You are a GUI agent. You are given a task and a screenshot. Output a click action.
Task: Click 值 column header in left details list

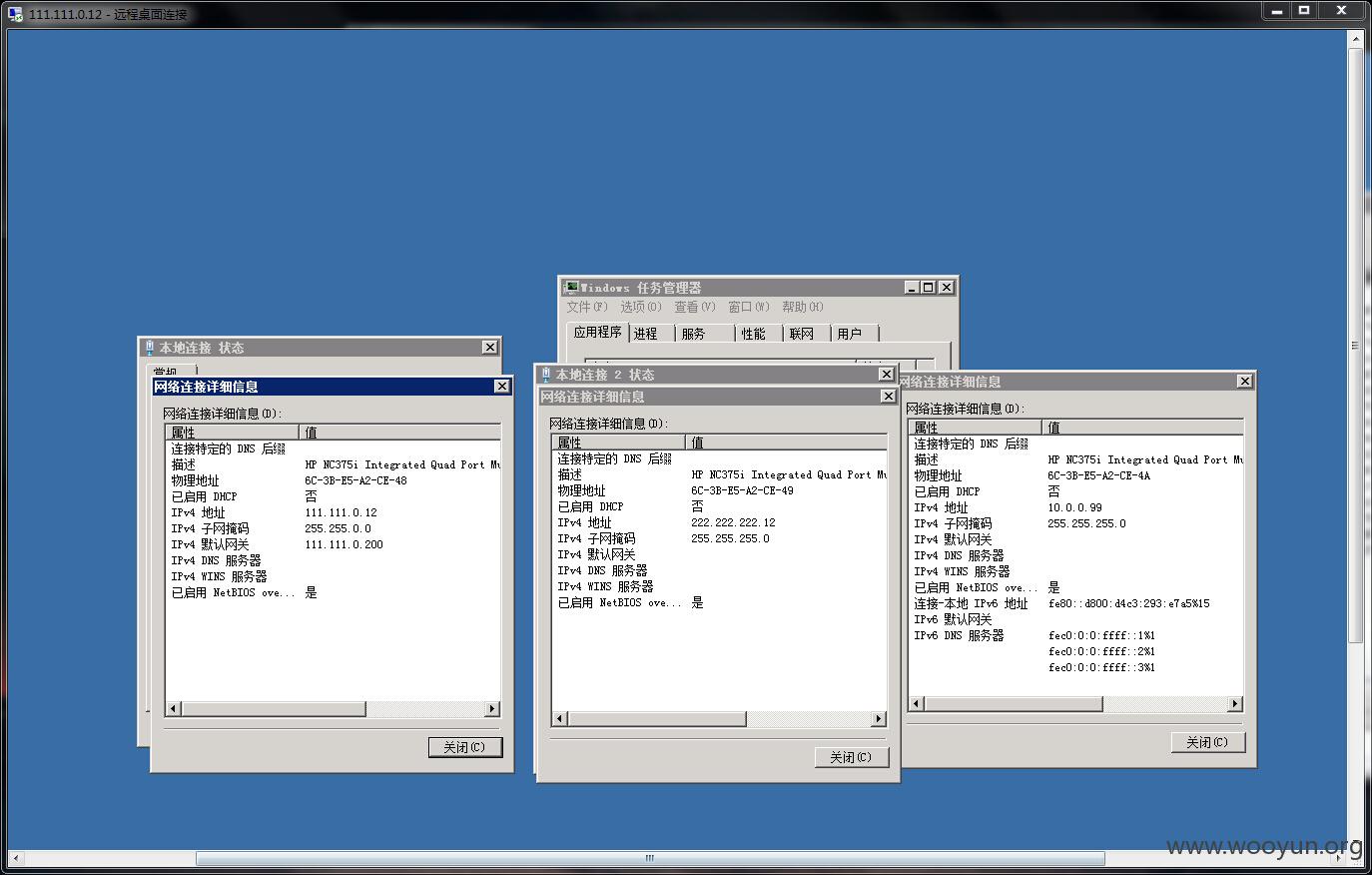click(x=399, y=433)
